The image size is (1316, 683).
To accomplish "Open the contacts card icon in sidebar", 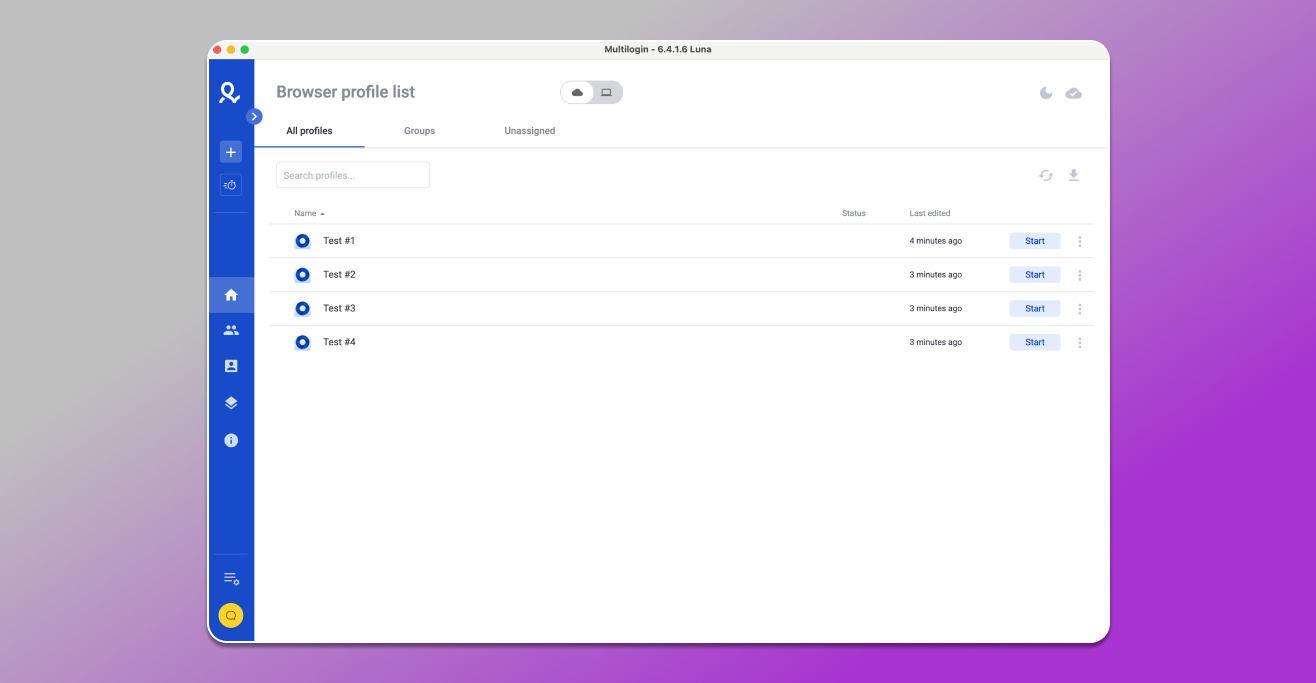I will (x=231, y=365).
